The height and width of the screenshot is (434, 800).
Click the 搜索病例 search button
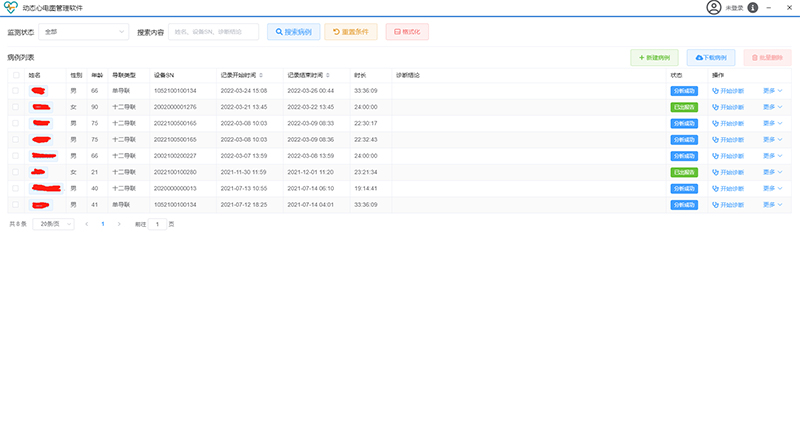tap(293, 32)
